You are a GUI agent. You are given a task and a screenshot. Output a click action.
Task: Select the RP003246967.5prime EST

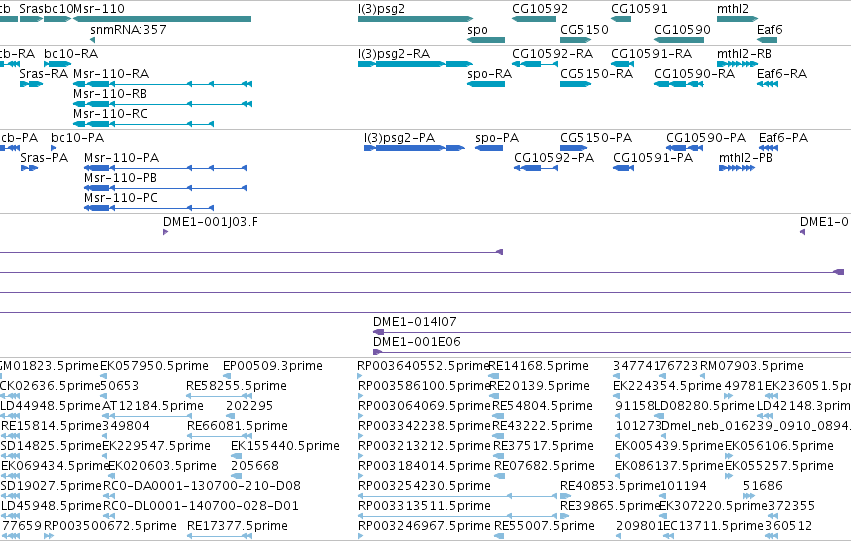click(x=360, y=536)
